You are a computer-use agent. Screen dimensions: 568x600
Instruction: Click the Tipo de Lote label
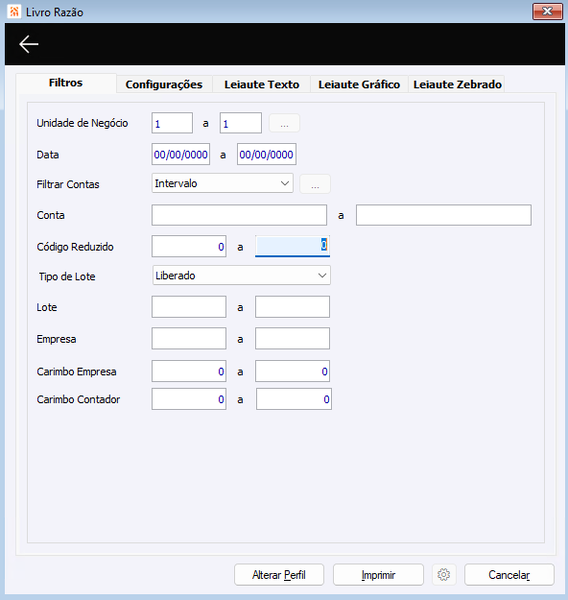(x=67, y=276)
